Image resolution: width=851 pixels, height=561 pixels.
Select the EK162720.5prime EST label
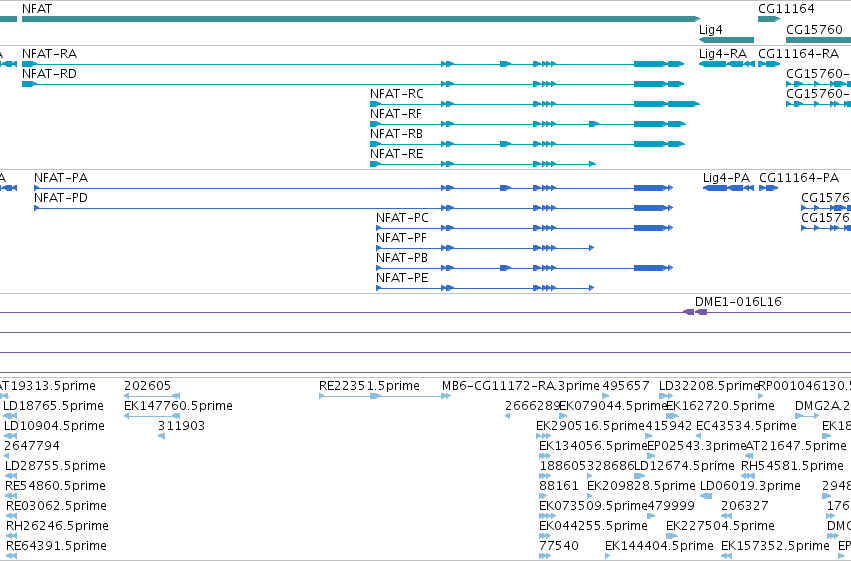(720, 406)
